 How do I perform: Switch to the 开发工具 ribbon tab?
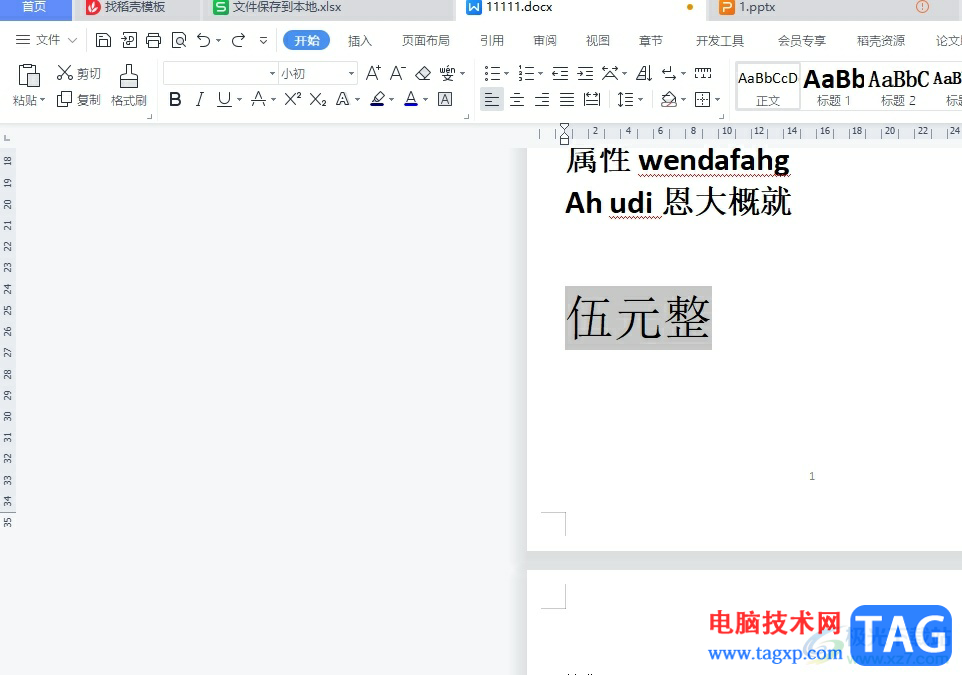pyautogui.click(x=720, y=40)
